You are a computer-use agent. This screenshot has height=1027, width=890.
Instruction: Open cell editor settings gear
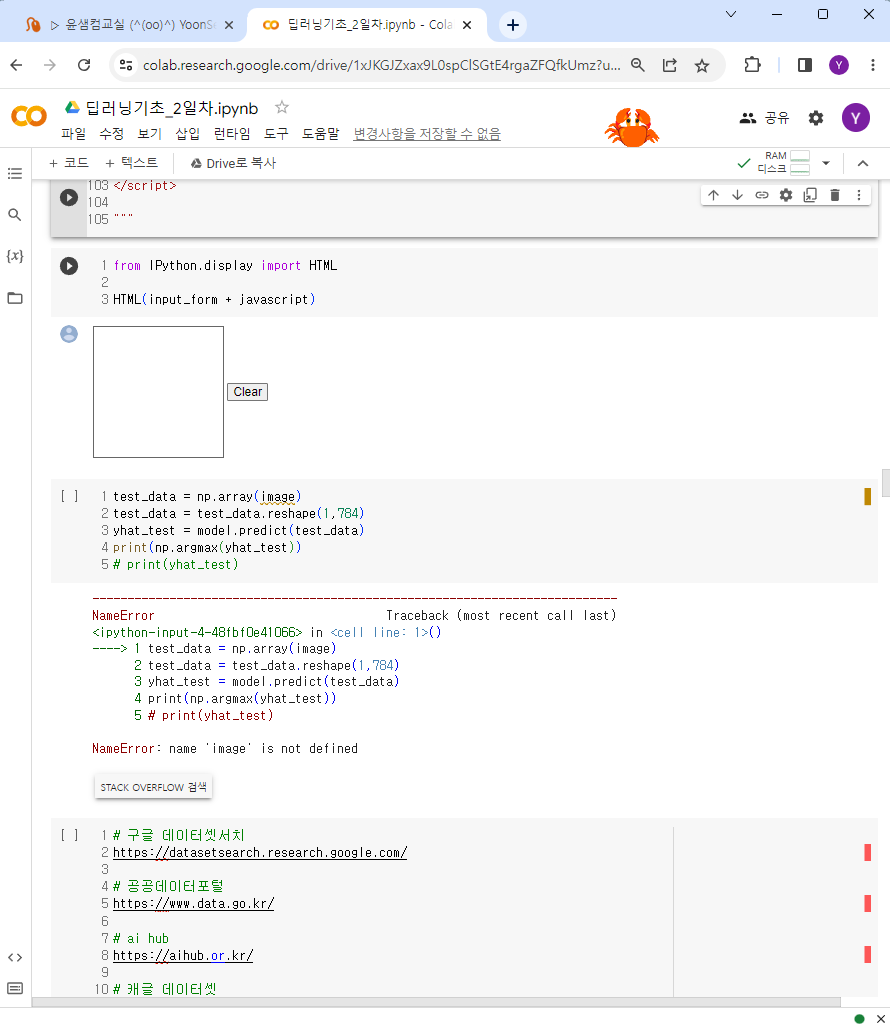[786, 195]
